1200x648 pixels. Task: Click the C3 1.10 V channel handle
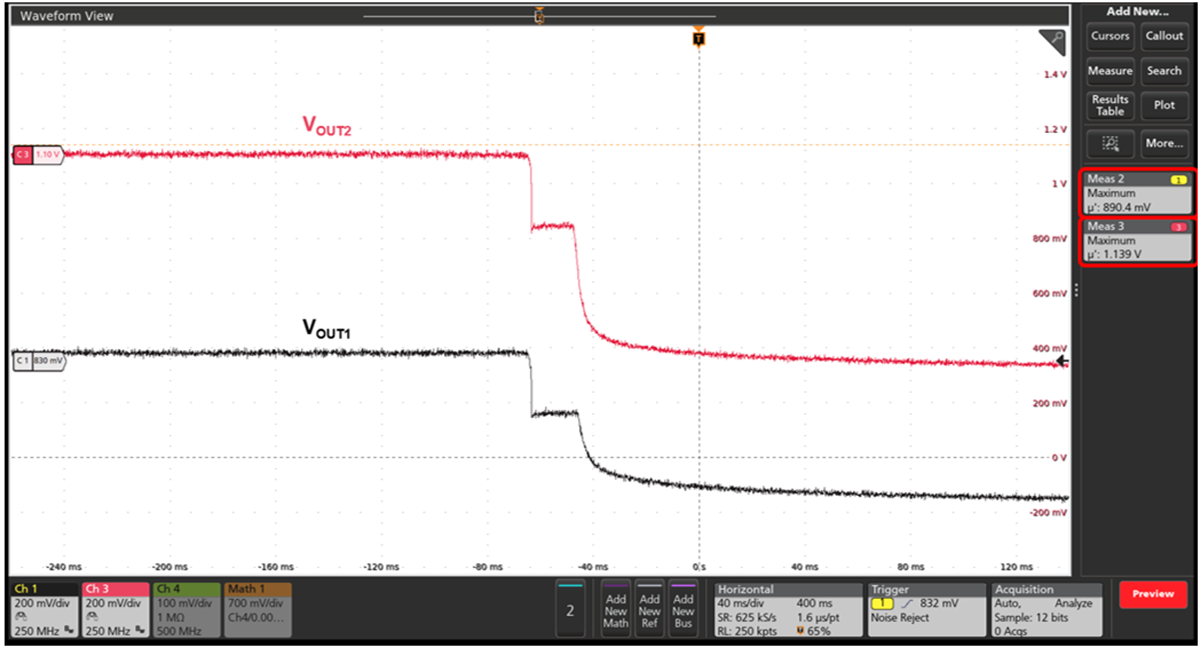point(37,155)
